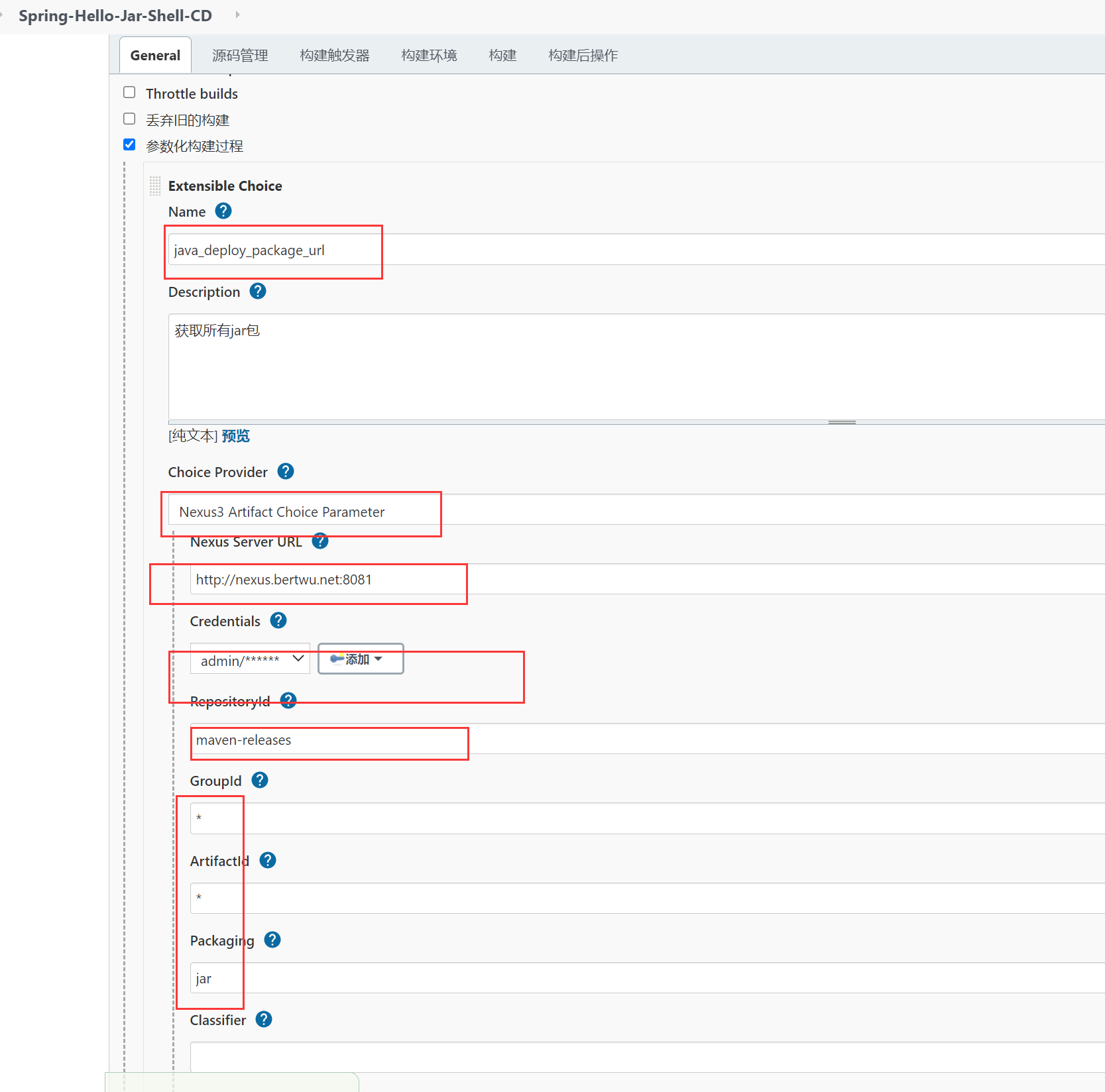Screen dimensions: 1105x1092
Task: Expand the 添加 credentials dropdown
Action: (x=360, y=659)
